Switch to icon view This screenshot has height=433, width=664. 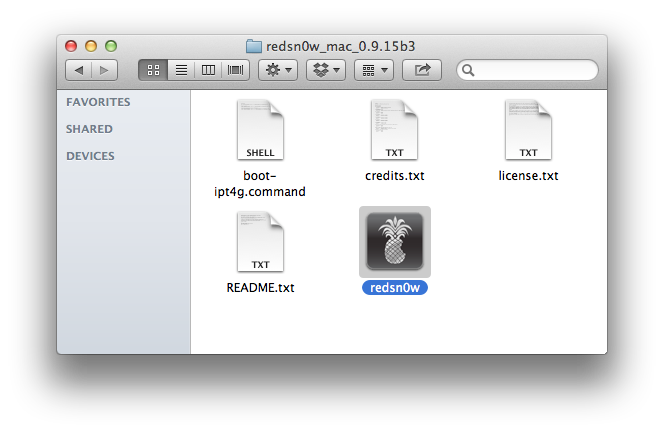pyautogui.click(x=153, y=70)
